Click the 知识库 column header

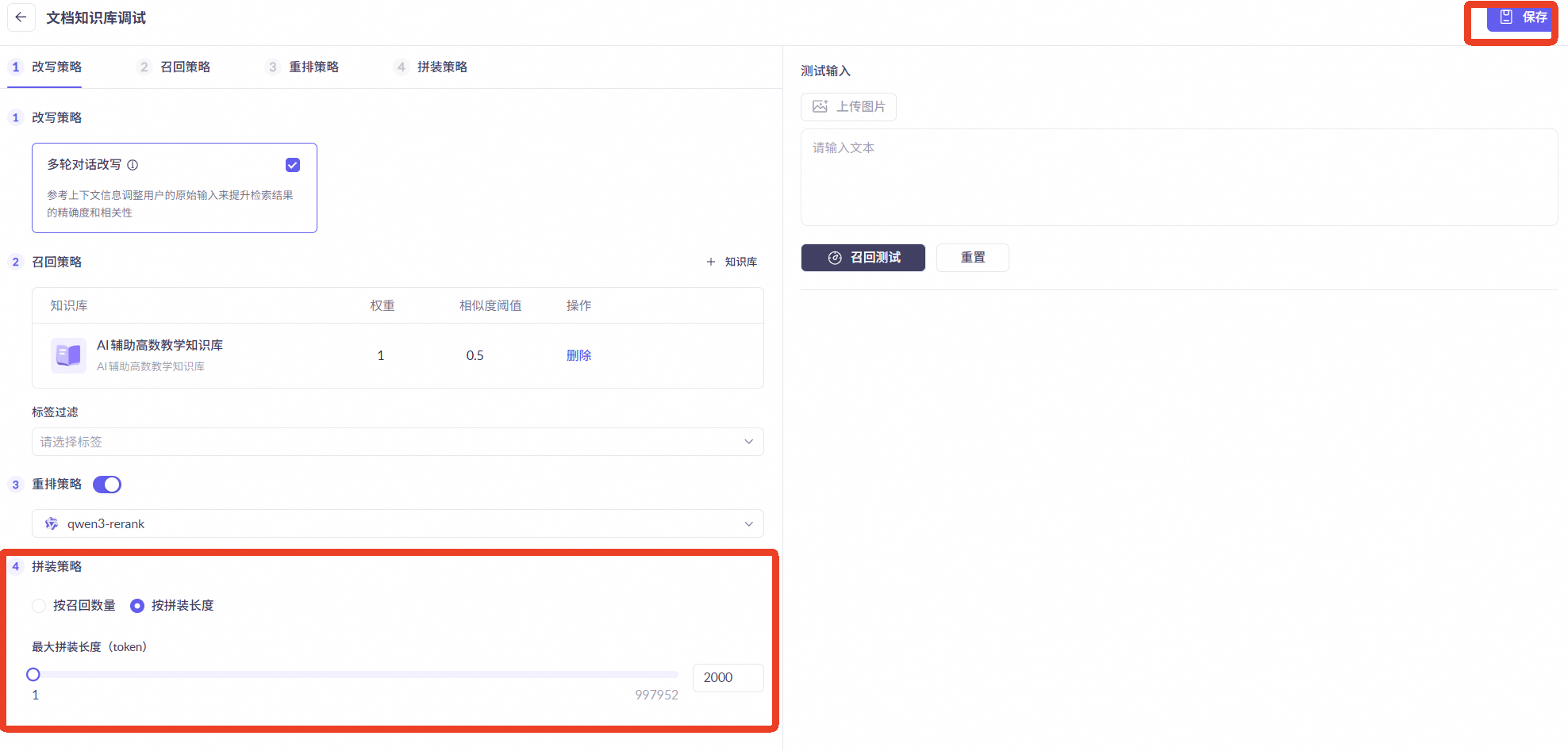(x=69, y=305)
